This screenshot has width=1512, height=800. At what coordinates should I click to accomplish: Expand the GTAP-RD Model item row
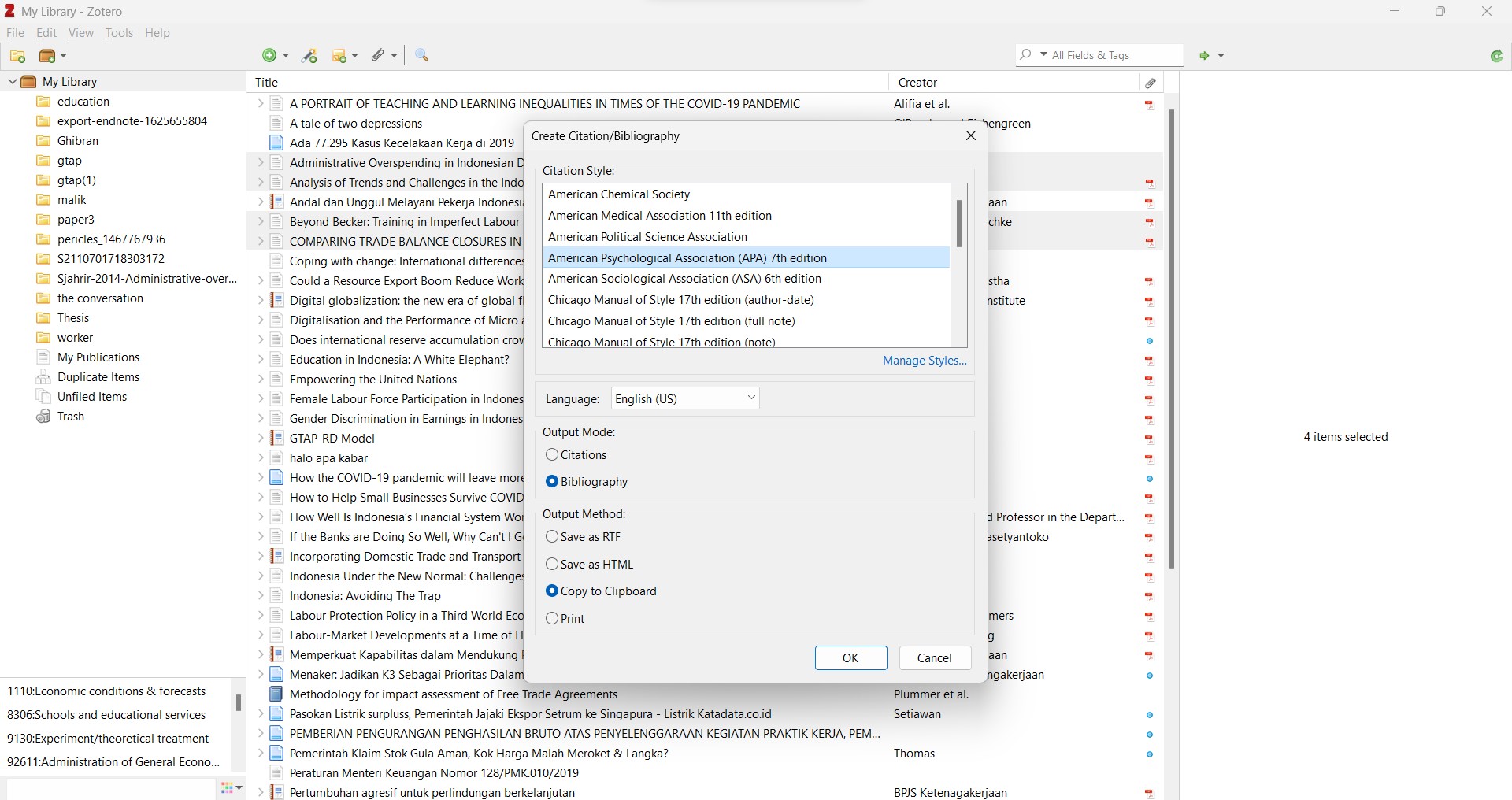[260, 439]
